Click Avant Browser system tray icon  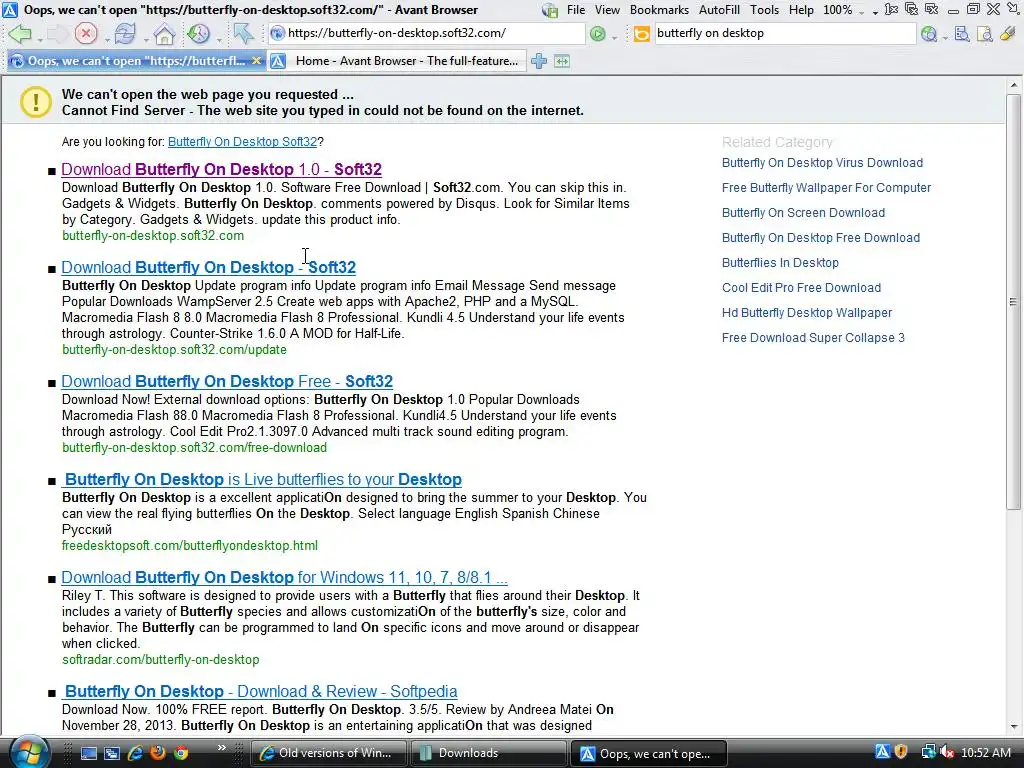[x=882, y=752]
